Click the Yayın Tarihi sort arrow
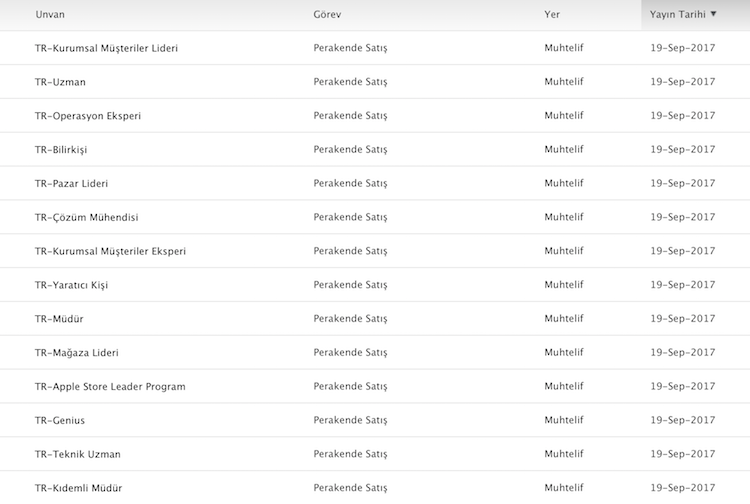This screenshot has width=750, height=504. (714, 14)
